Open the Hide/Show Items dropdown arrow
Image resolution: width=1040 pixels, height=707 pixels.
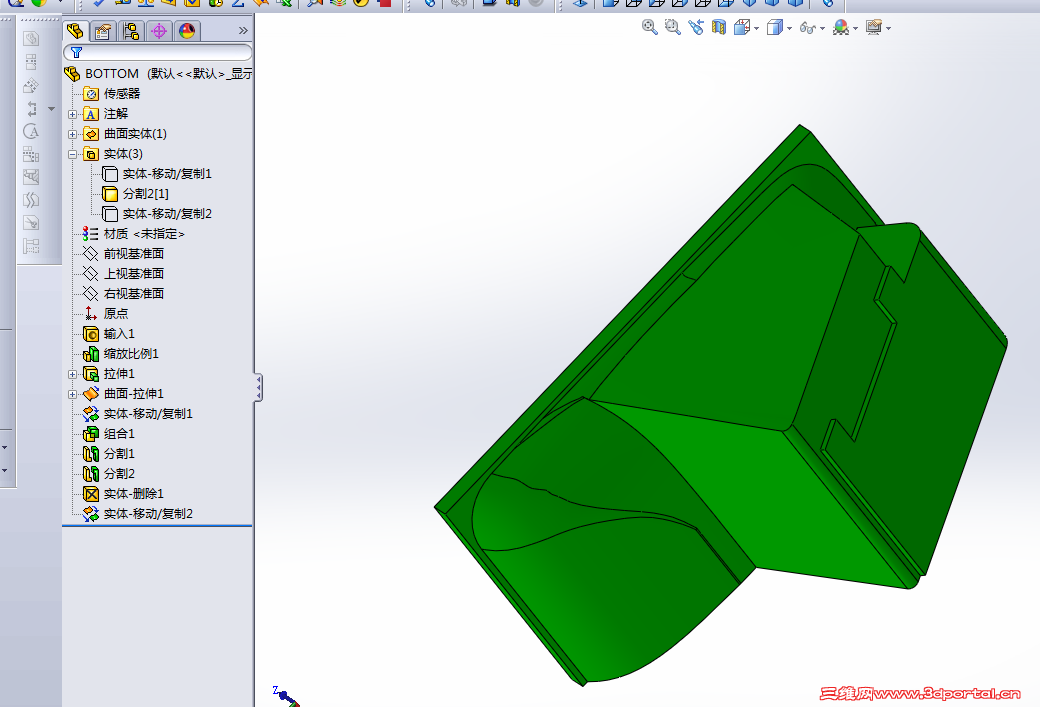[822, 29]
